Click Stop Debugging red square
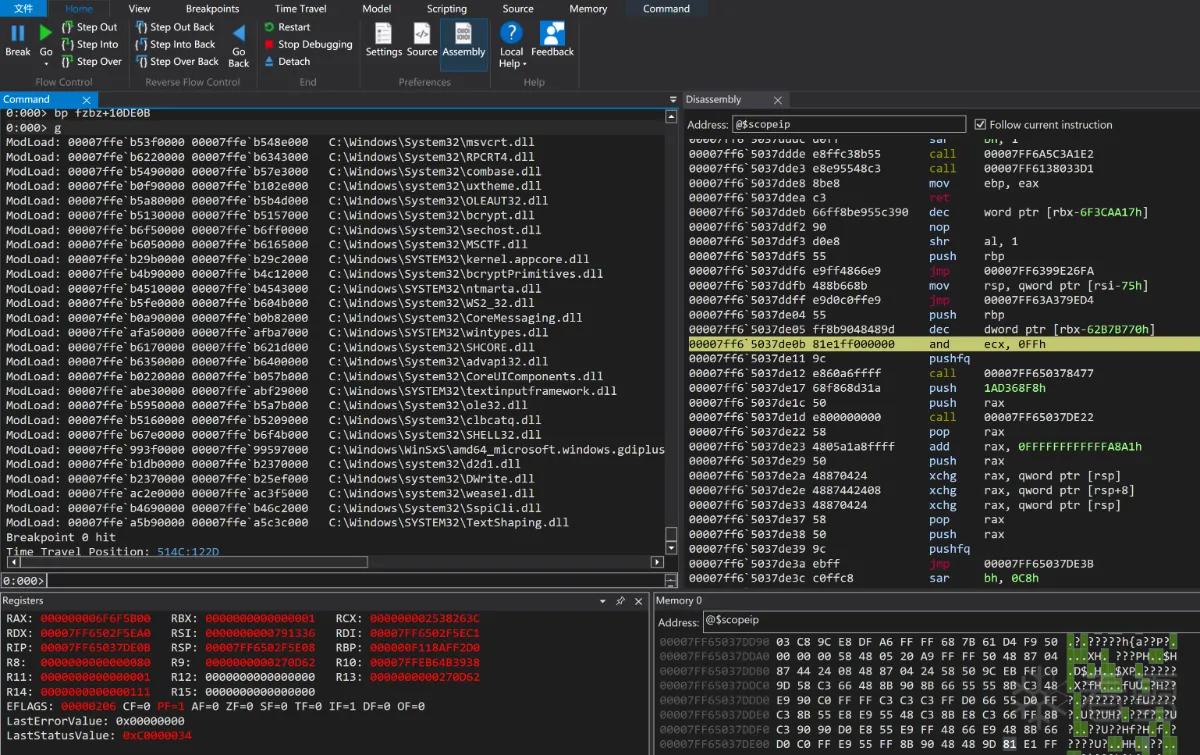Viewport: 1200px width, 755px height. [269, 44]
